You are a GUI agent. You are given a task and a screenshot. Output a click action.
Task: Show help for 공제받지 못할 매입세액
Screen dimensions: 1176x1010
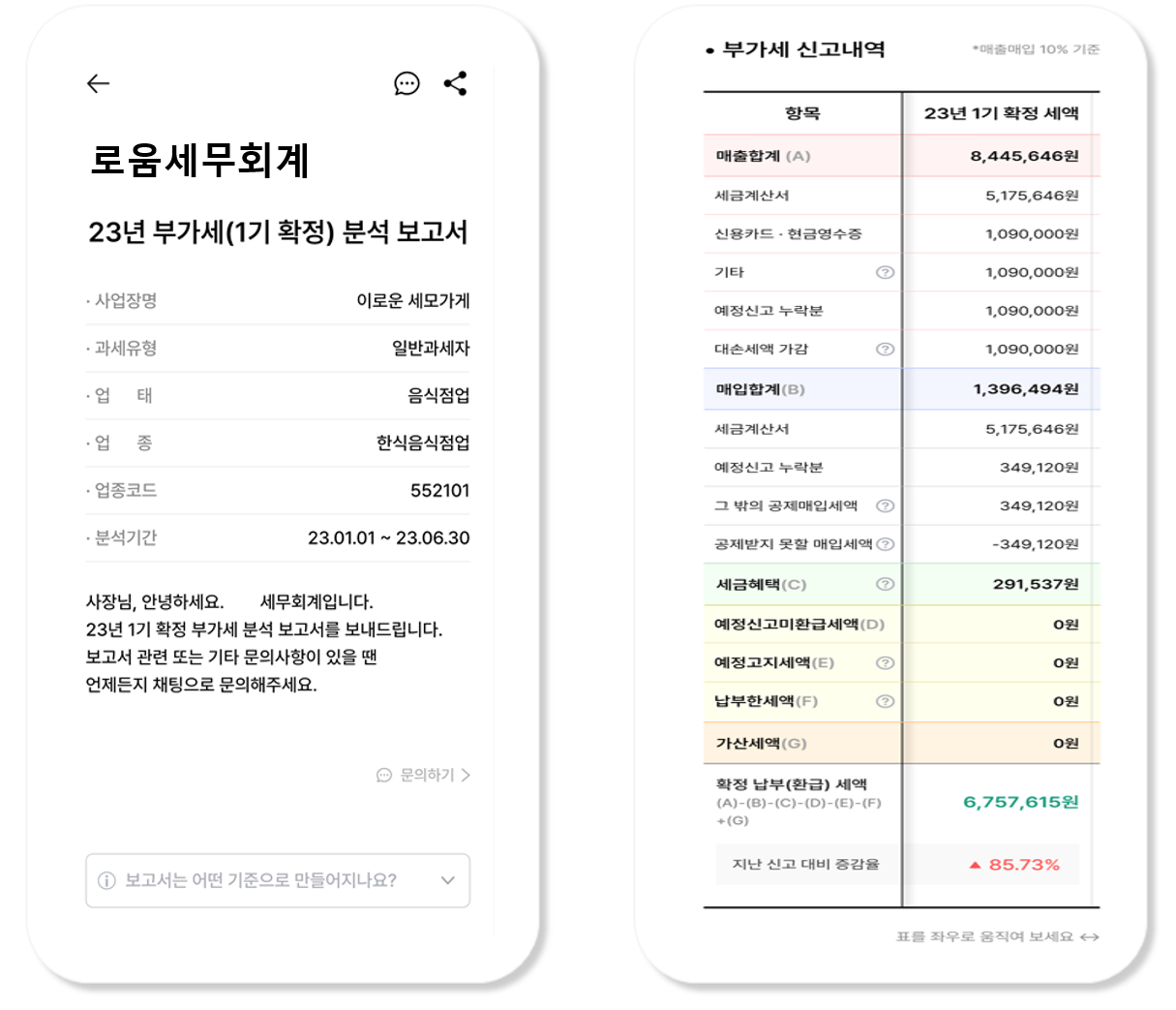pyautogui.click(x=885, y=544)
